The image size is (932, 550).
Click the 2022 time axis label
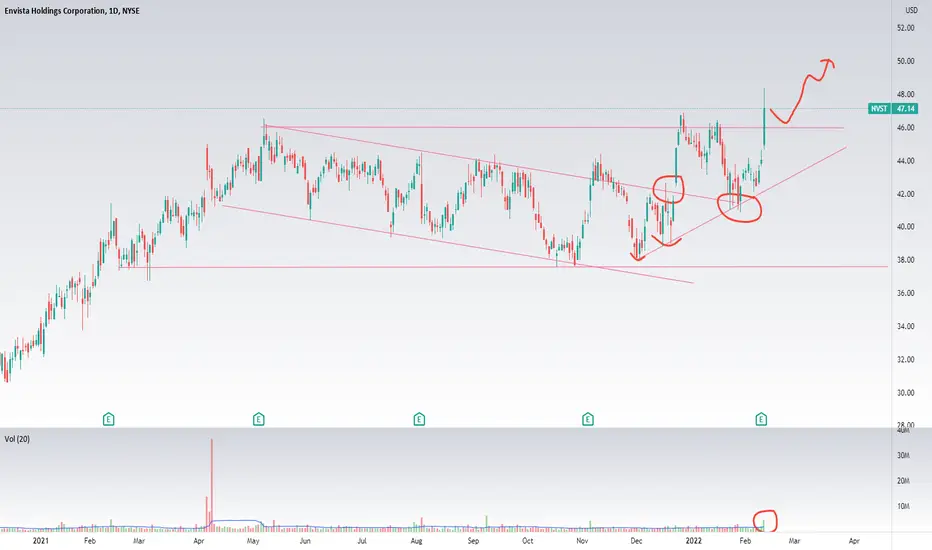[x=694, y=540]
